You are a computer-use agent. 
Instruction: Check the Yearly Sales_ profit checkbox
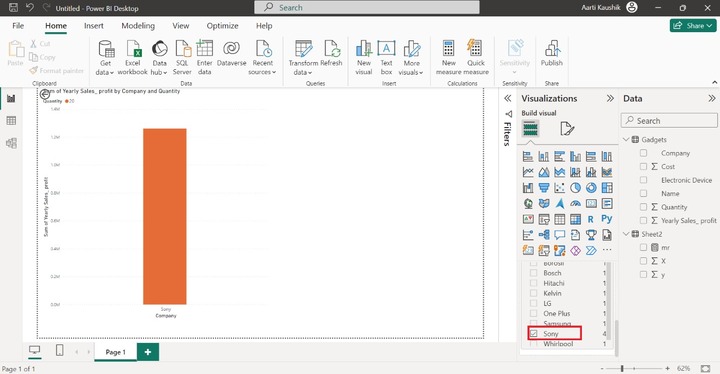click(643, 221)
